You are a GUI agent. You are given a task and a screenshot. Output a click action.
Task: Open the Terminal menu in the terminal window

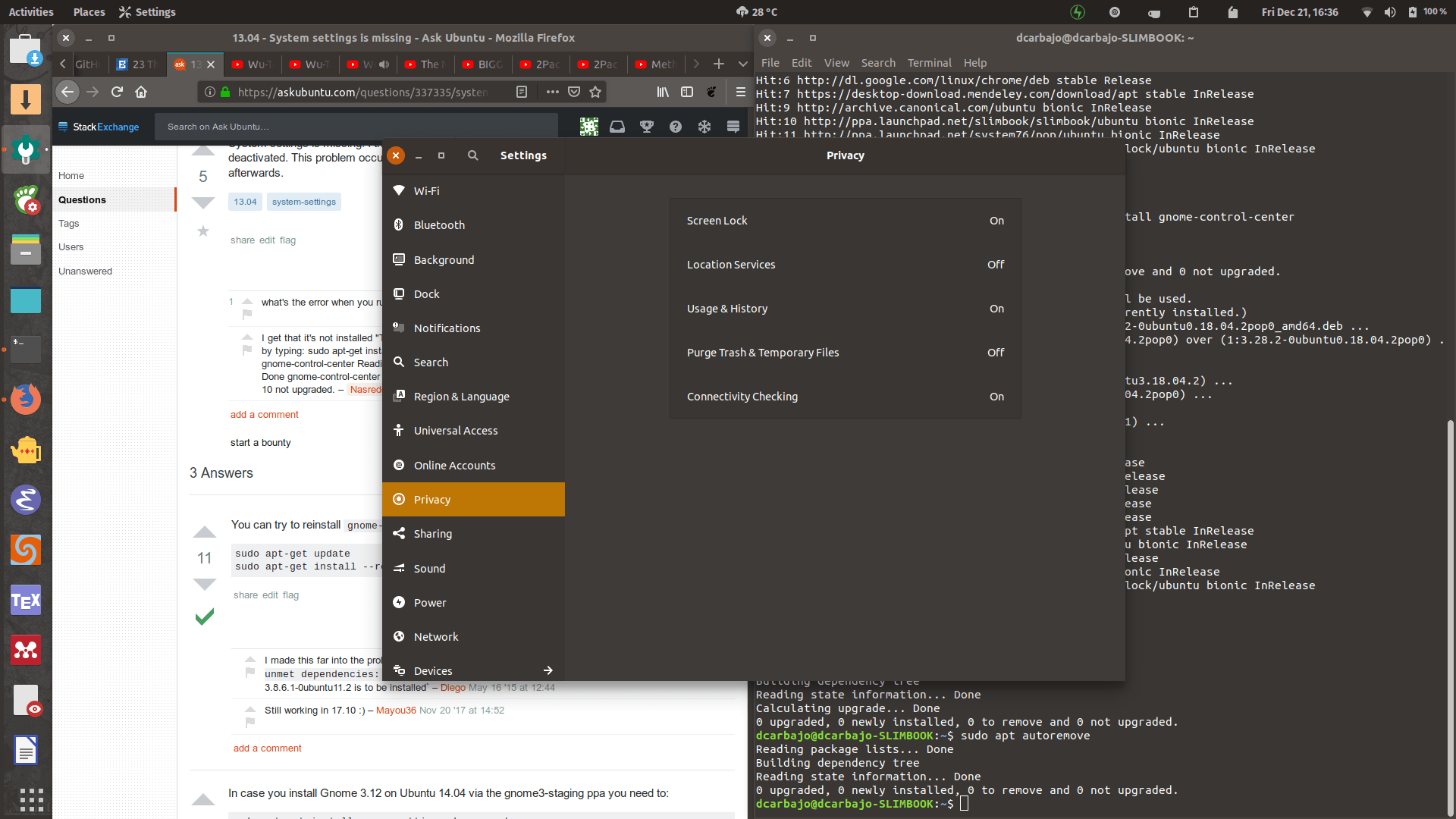[x=929, y=63]
